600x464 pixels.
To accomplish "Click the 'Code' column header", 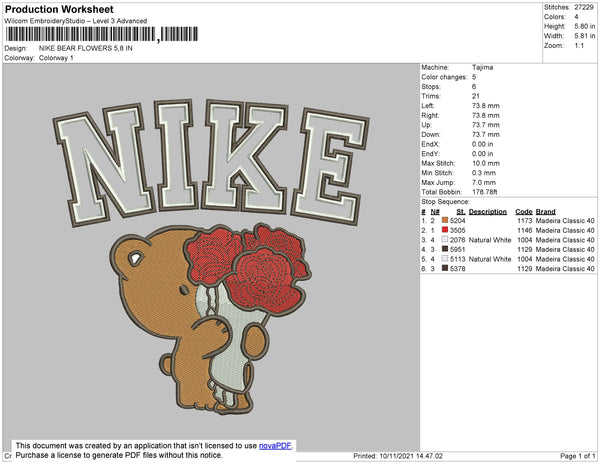I will 524,212.
